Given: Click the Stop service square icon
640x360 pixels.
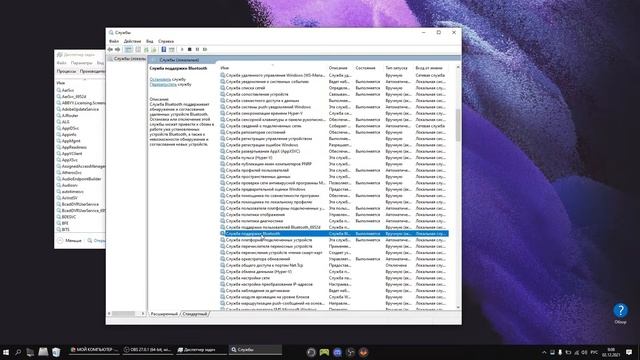Looking at the screenshot, I should pyautogui.click(x=189, y=49).
